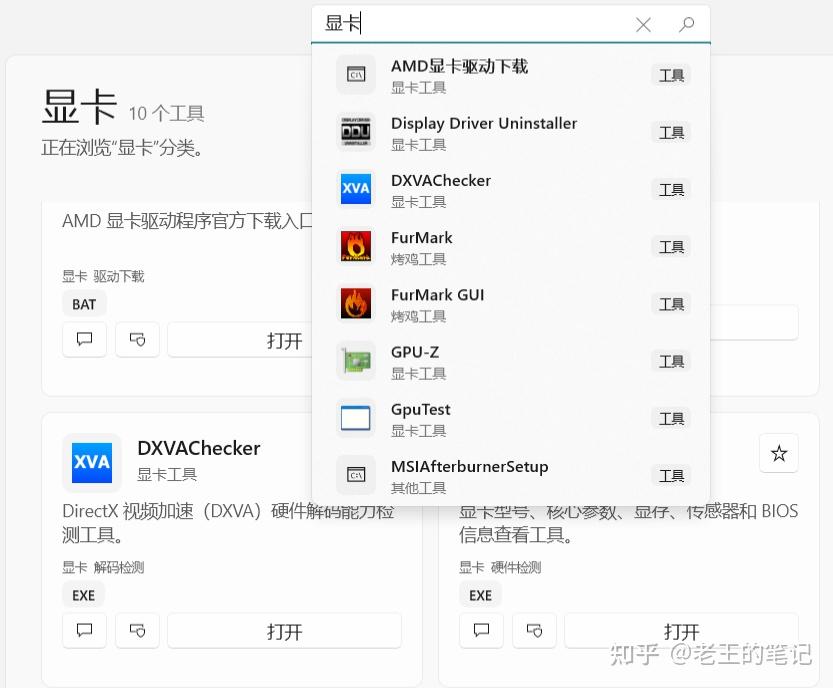The image size is (833, 688).
Task: Favorite the right-hand tool with the star icon
Action: [x=779, y=453]
